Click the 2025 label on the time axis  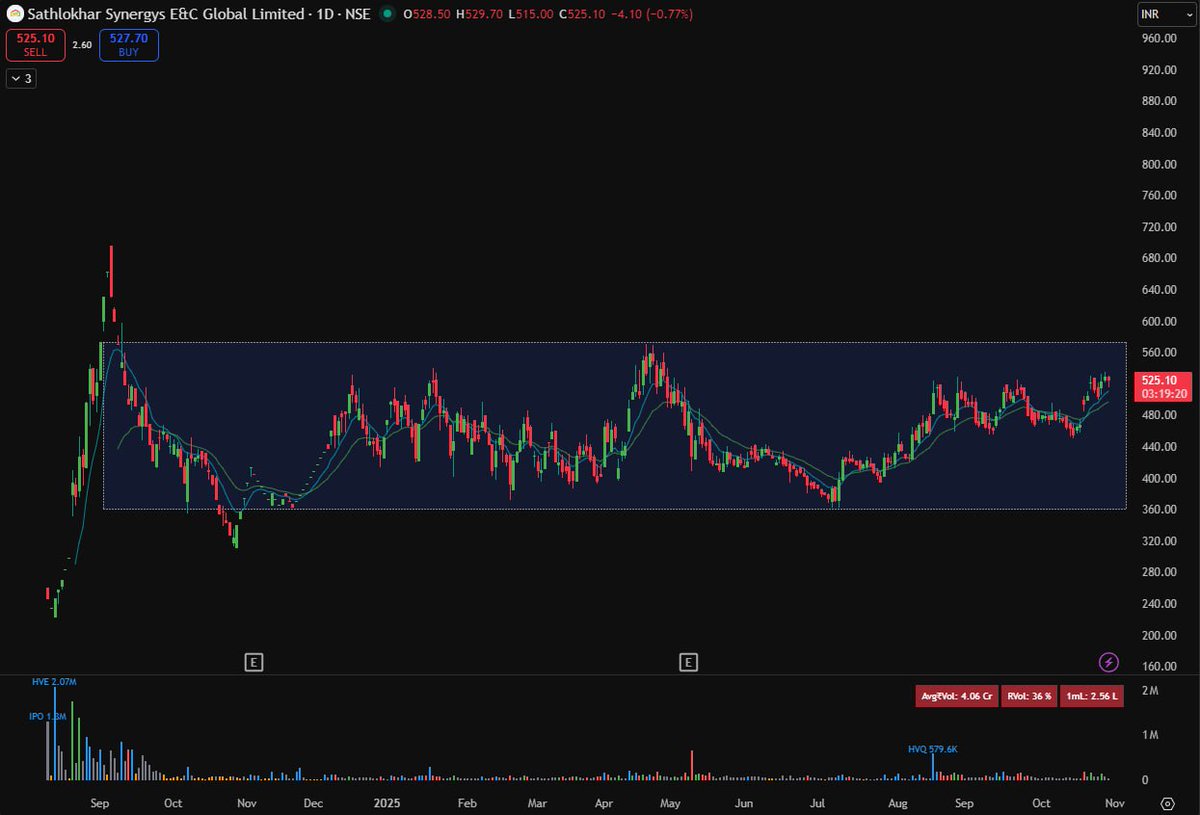click(386, 803)
